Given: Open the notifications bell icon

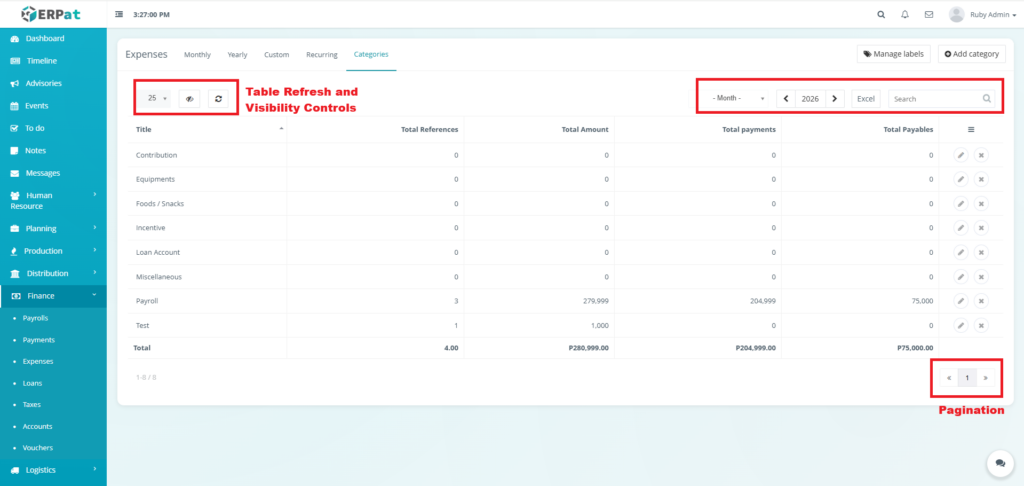Looking at the screenshot, I should (x=905, y=15).
